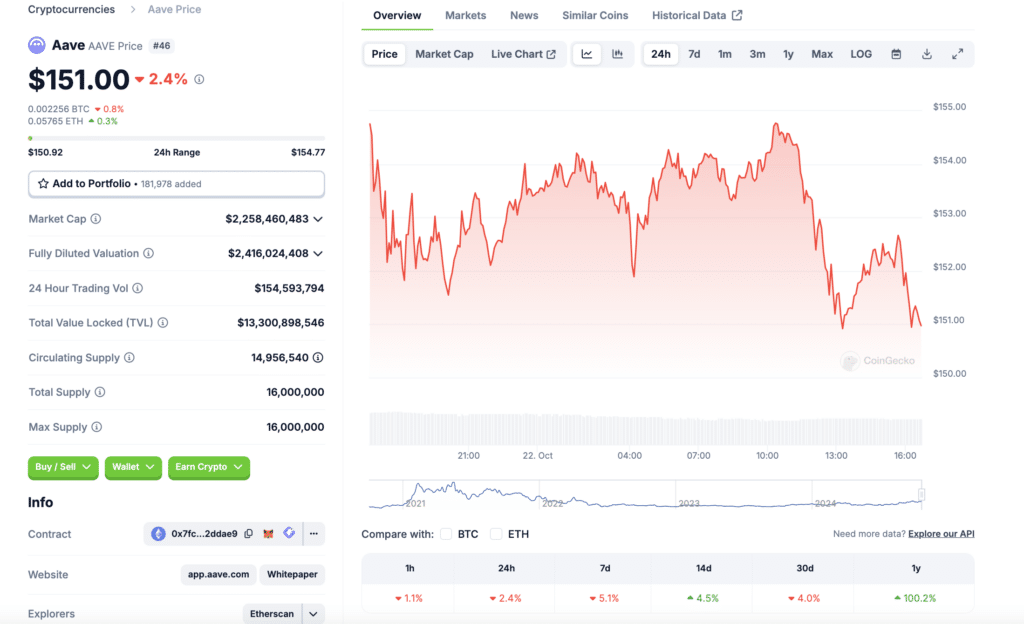Click Add to Portfolio button

(176, 183)
